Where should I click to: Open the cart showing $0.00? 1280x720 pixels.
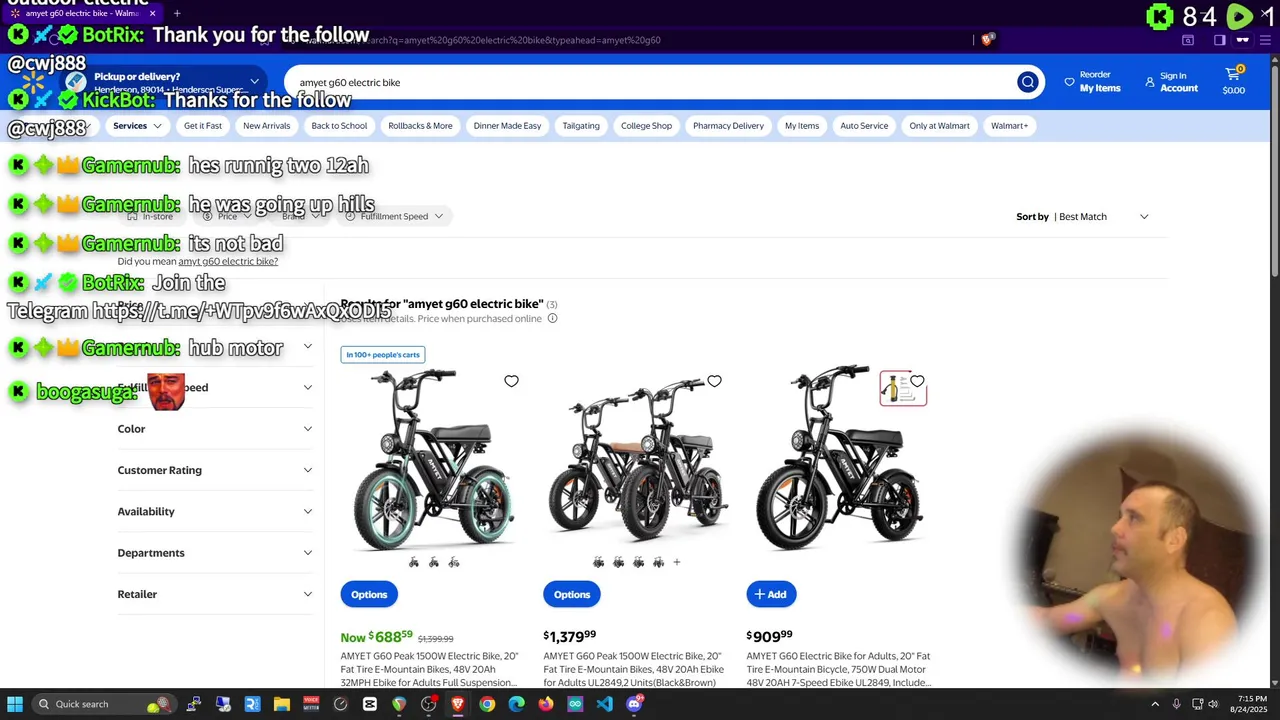click(1234, 81)
